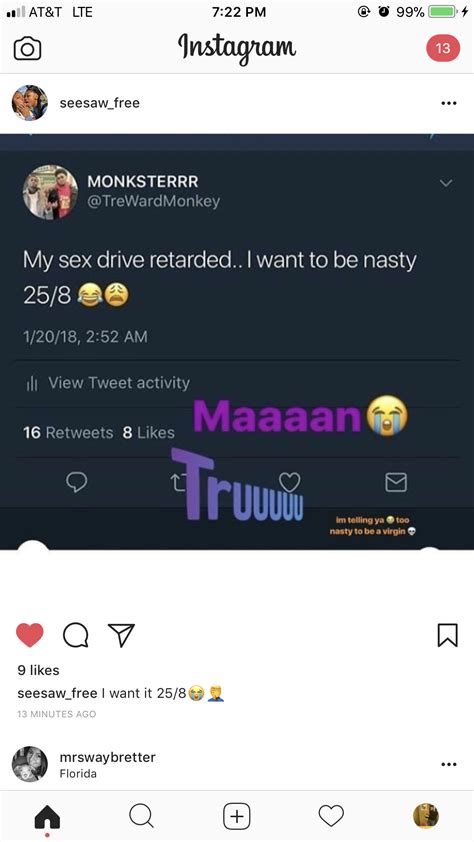Viewport: 474px width, 842px height.
Task: Open the Activity heart tab
Action: [331, 816]
